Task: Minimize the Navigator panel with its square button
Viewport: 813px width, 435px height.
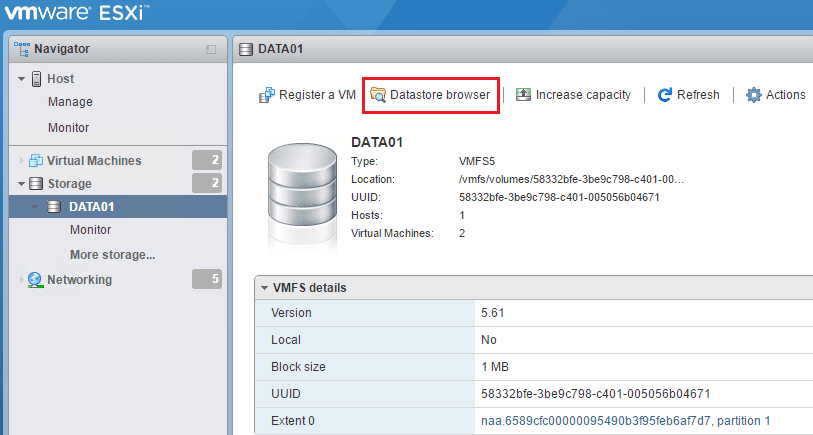Action: point(211,49)
